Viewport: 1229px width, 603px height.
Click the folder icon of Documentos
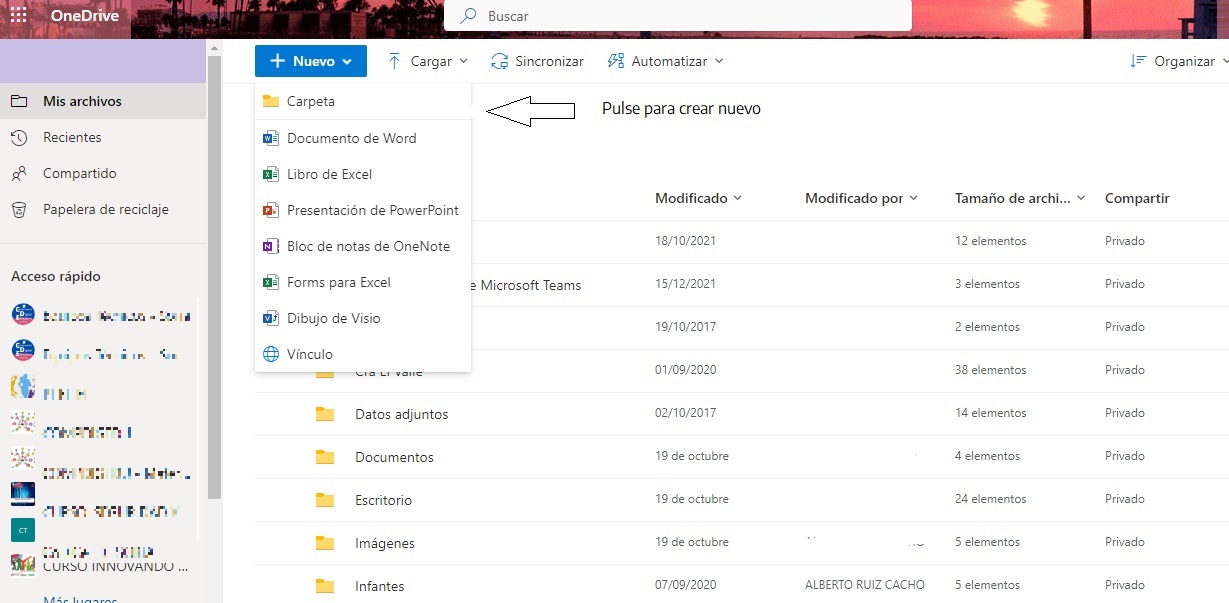(324, 456)
